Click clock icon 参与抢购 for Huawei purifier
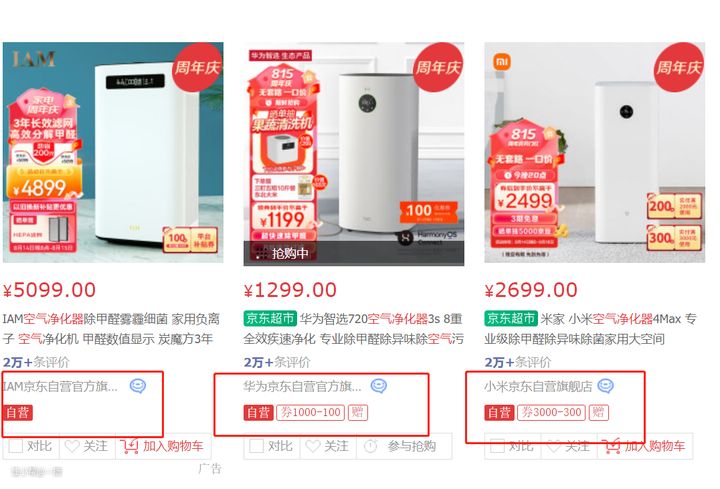Viewport: 720px width, 489px height. coord(371,446)
